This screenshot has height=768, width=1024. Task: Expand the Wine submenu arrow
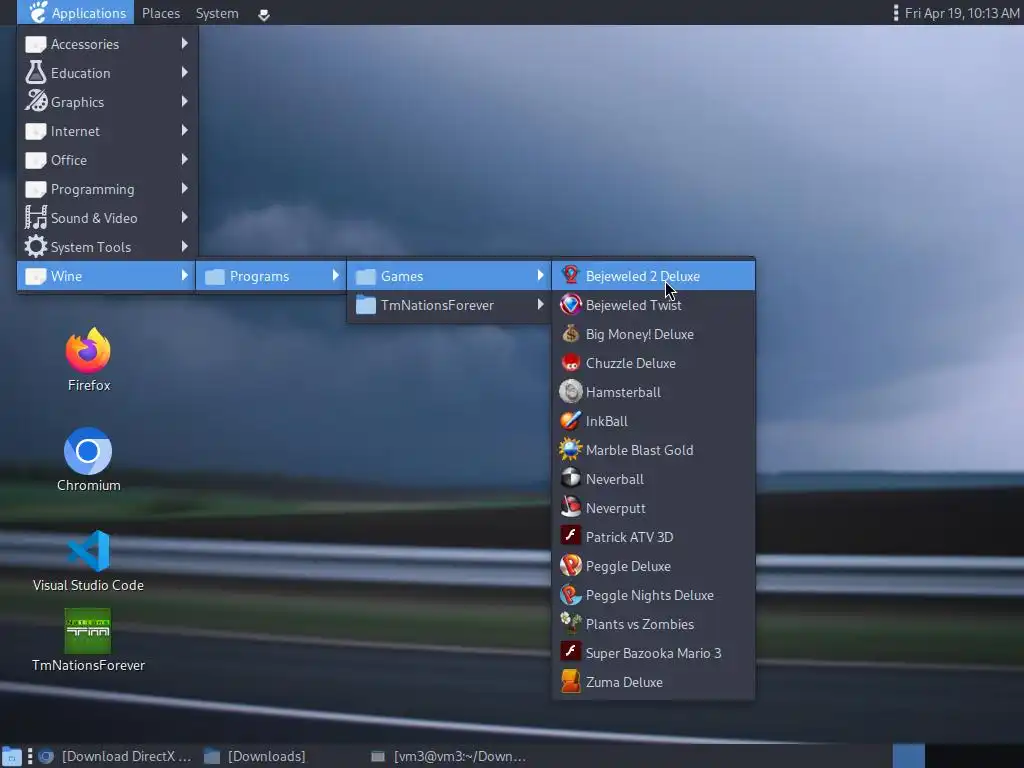point(185,276)
